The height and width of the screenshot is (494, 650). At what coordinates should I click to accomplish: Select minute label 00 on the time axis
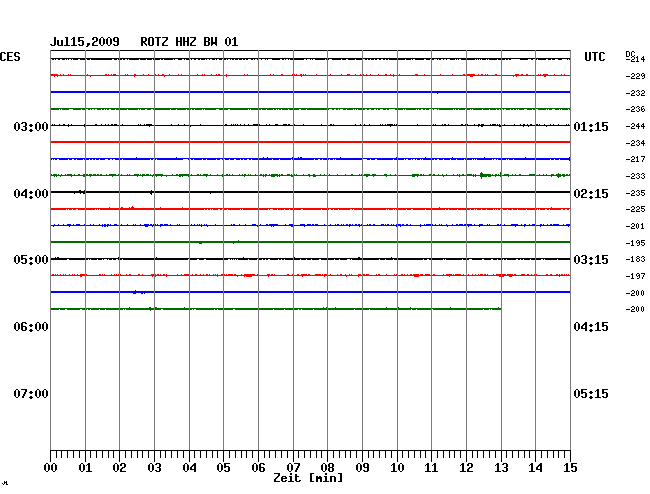(51, 468)
